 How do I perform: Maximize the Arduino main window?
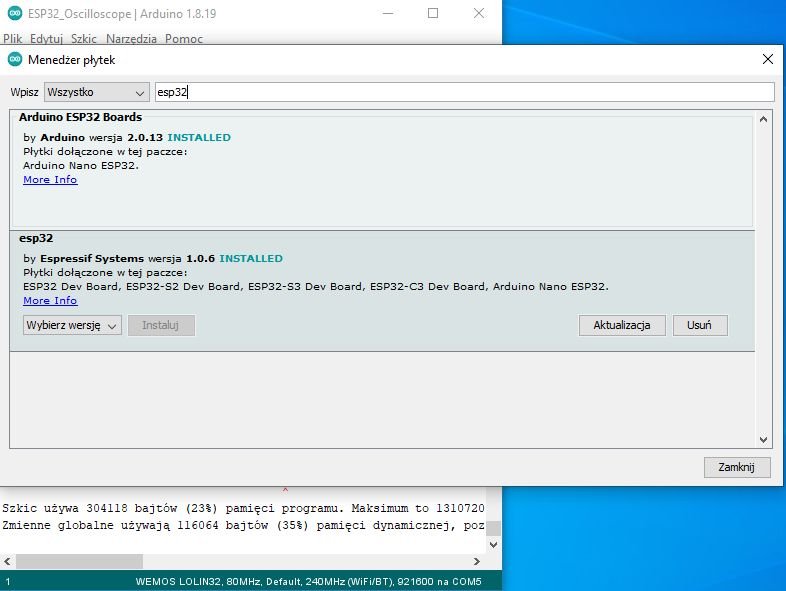(x=433, y=14)
